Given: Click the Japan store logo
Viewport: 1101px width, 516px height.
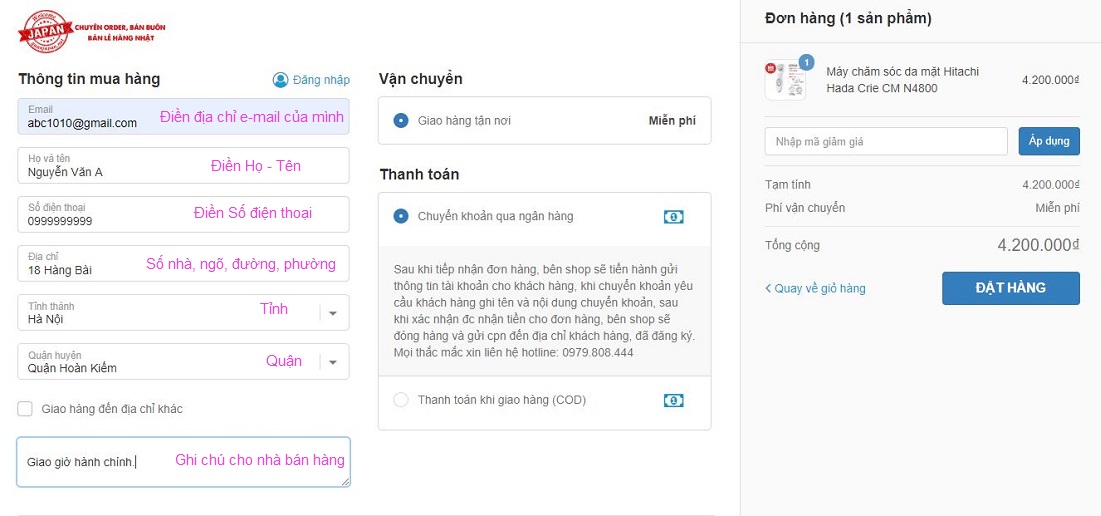Looking at the screenshot, I should pos(46,31).
